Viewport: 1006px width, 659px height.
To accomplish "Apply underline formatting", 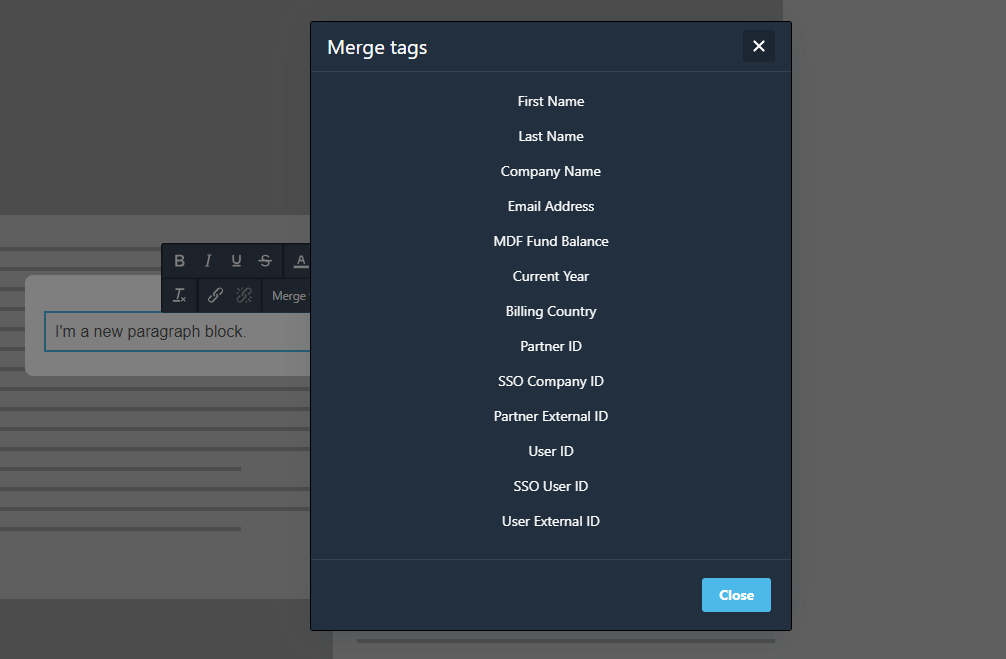I will (x=236, y=261).
